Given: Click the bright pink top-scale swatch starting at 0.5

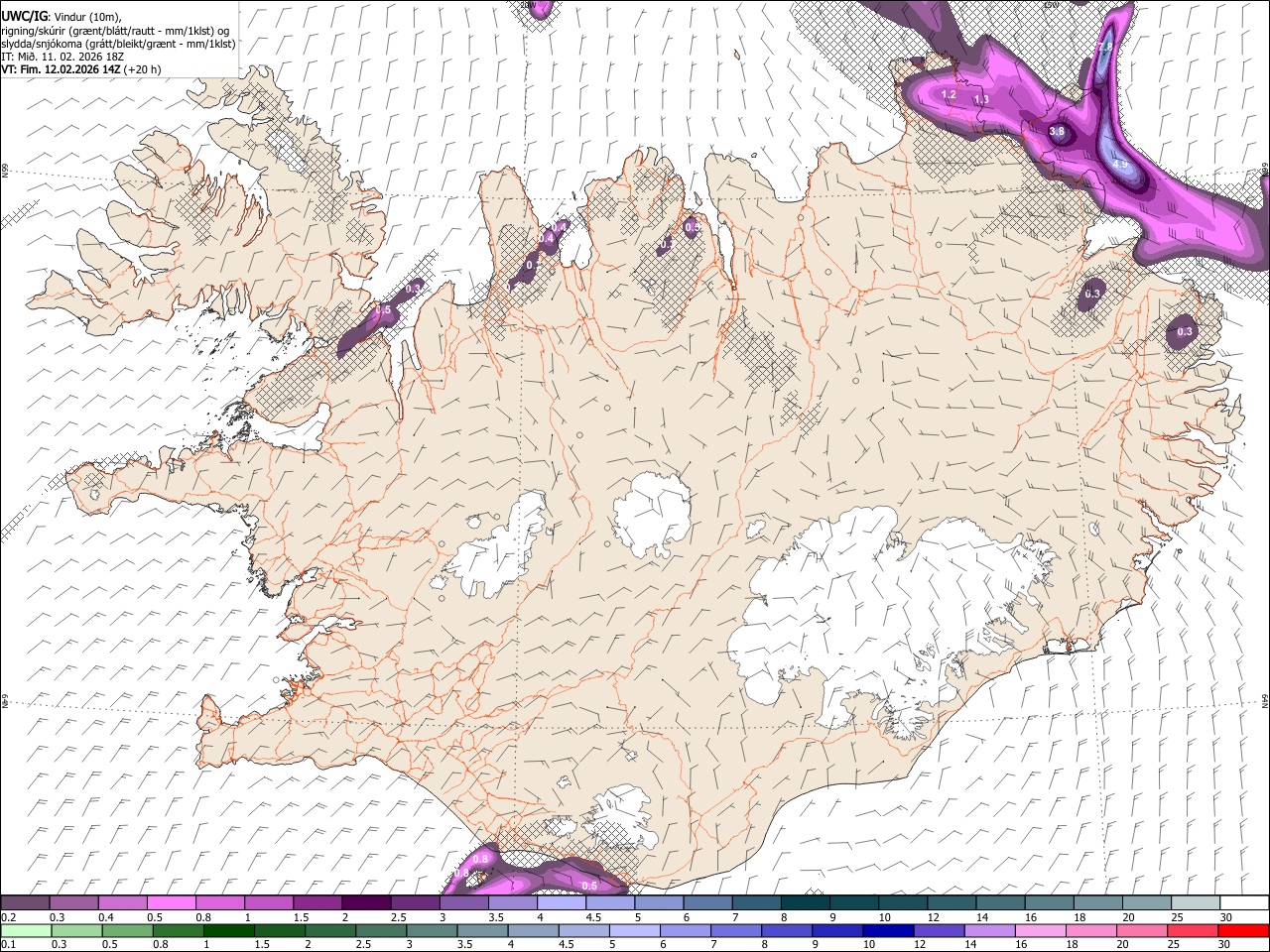Looking at the screenshot, I should tap(172, 903).
